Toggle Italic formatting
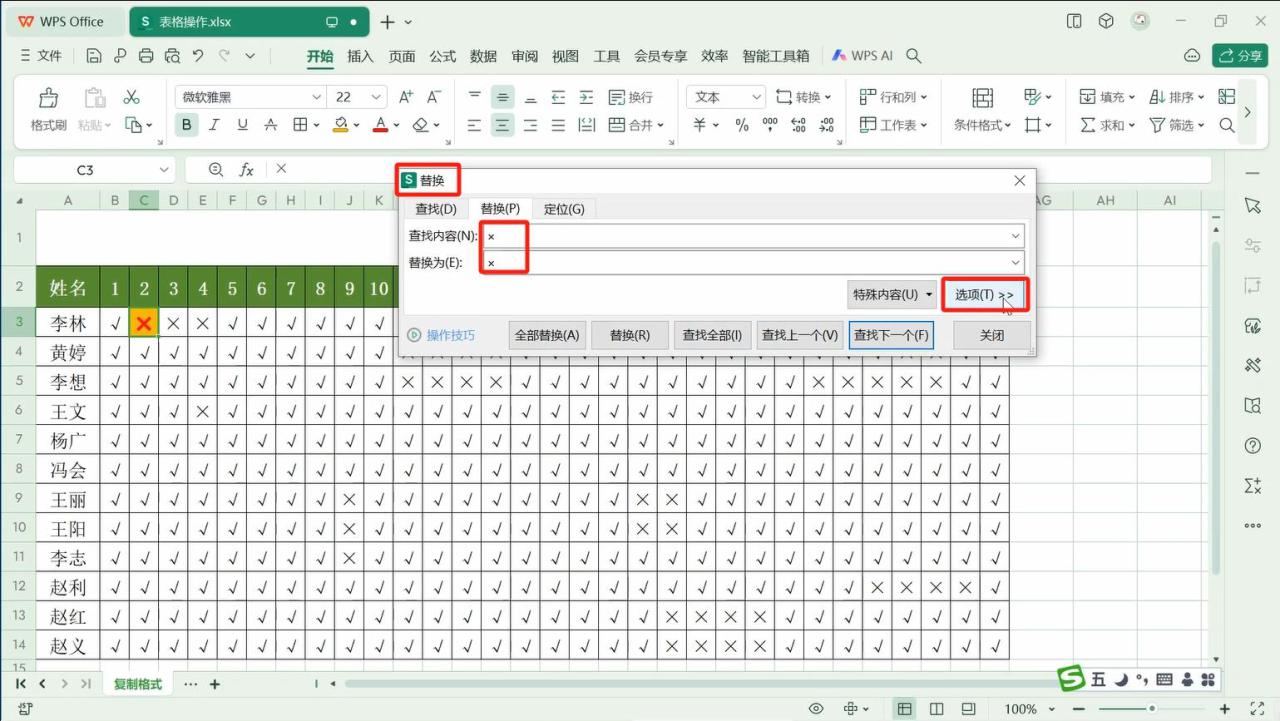This screenshot has width=1280, height=721. 214,125
